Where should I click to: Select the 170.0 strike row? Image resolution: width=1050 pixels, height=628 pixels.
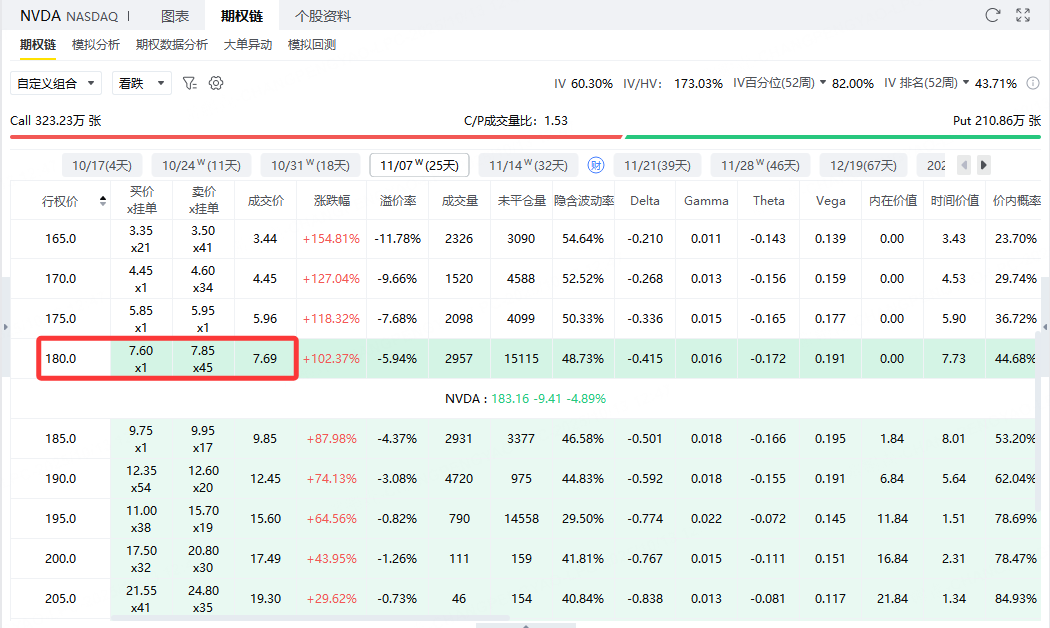(524, 279)
